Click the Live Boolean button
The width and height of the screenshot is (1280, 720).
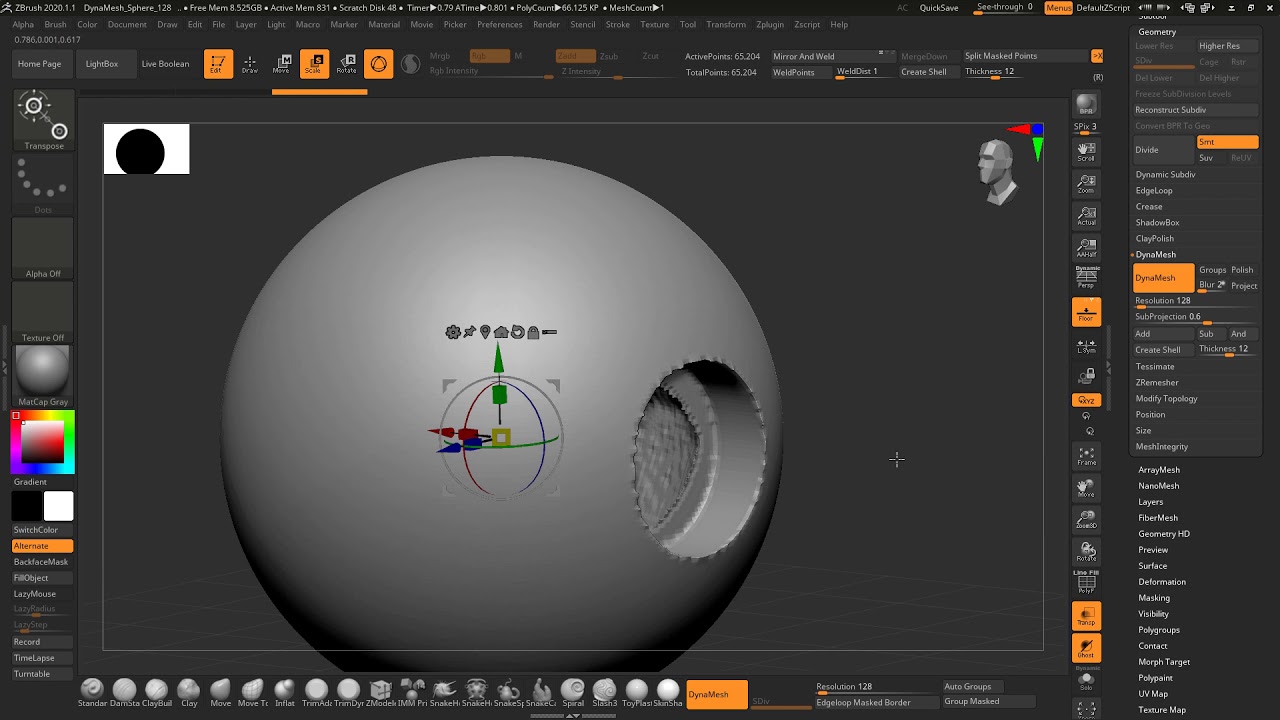coord(165,64)
